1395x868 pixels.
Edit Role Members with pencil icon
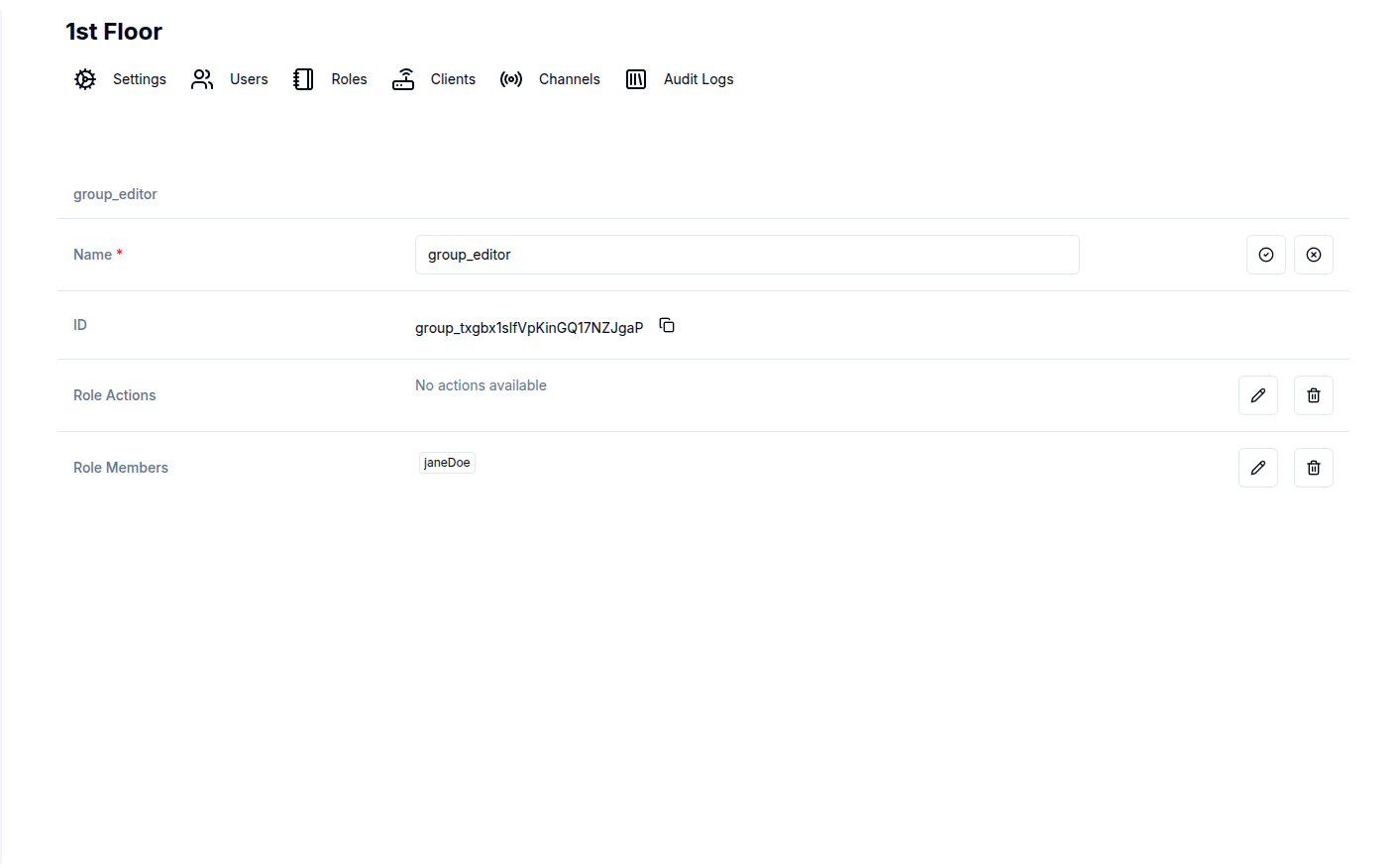1258,468
